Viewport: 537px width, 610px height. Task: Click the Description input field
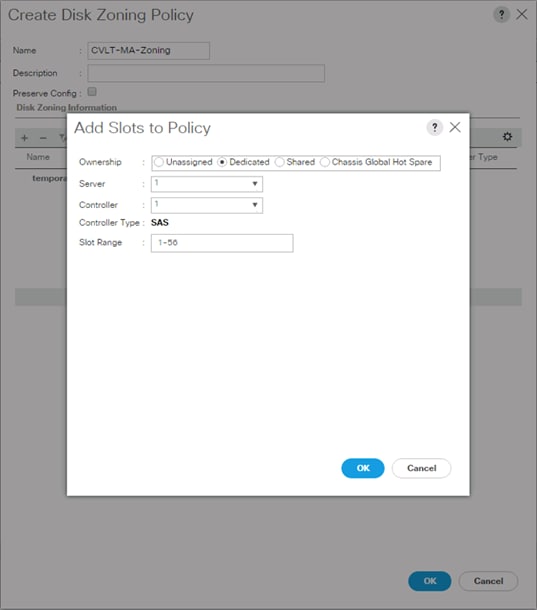(206, 73)
